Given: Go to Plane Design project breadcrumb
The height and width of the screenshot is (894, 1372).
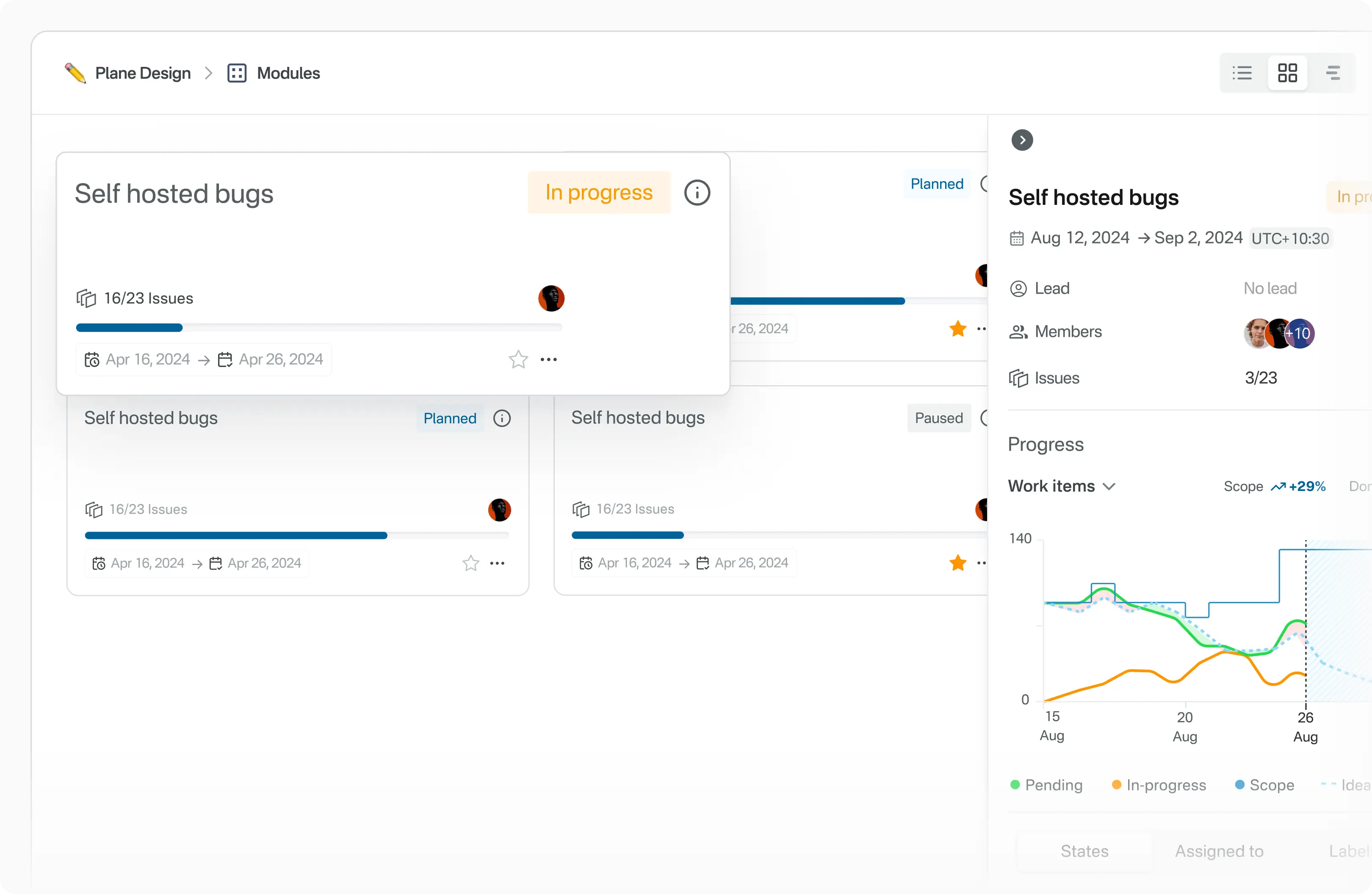Looking at the screenshot, I should [x=142, y=73].
